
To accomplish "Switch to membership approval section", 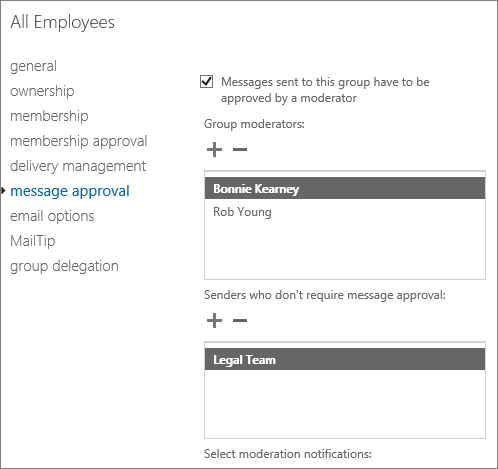I will tap(79, 141).
